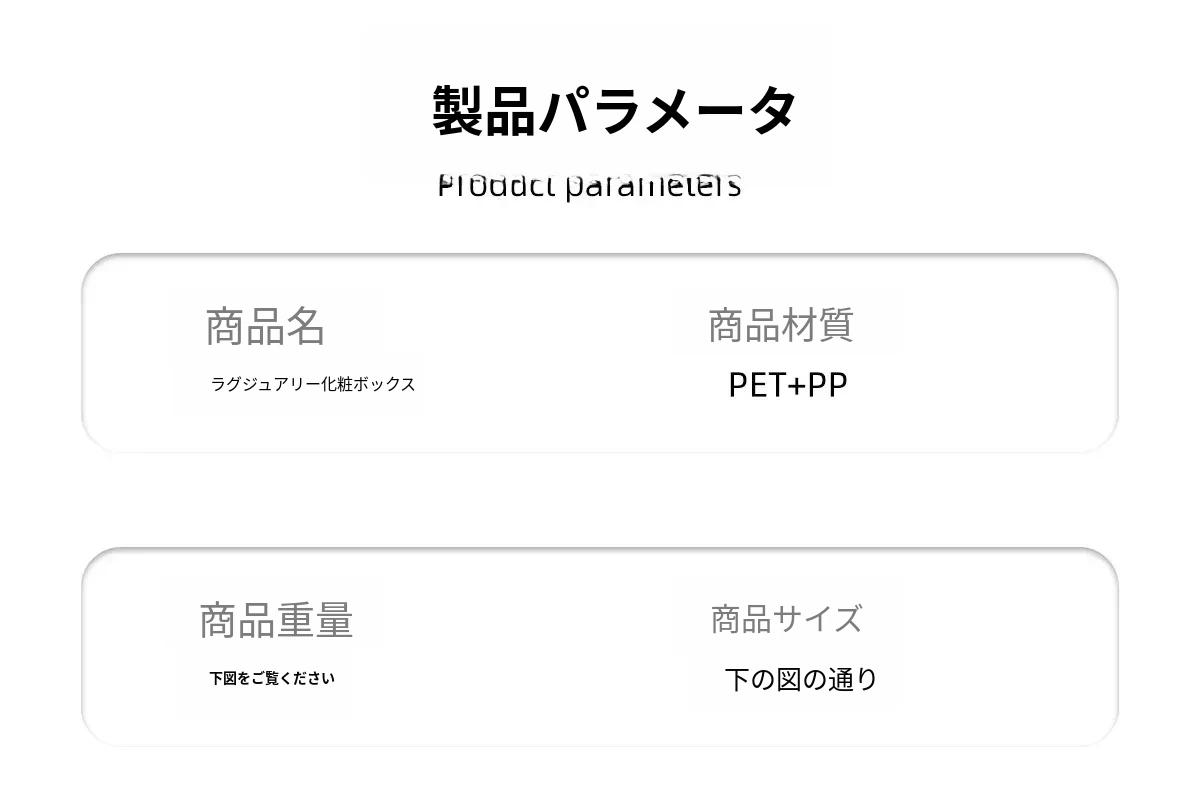Click the 下の図の通り size text
1200x807 pixels.
[x=800, y=680]
